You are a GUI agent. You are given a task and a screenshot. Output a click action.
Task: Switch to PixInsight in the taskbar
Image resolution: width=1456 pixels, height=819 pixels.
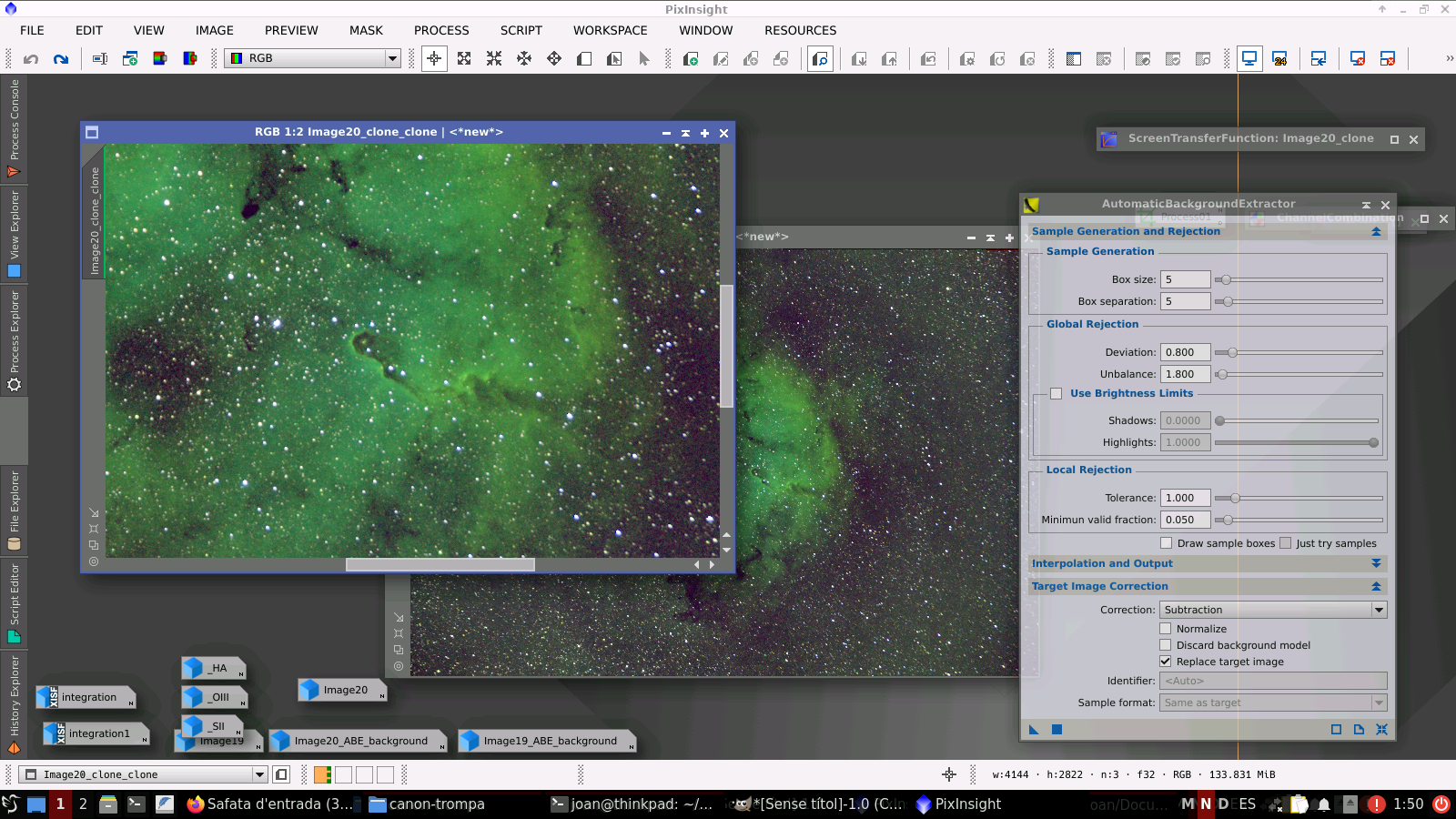point(958,804)
